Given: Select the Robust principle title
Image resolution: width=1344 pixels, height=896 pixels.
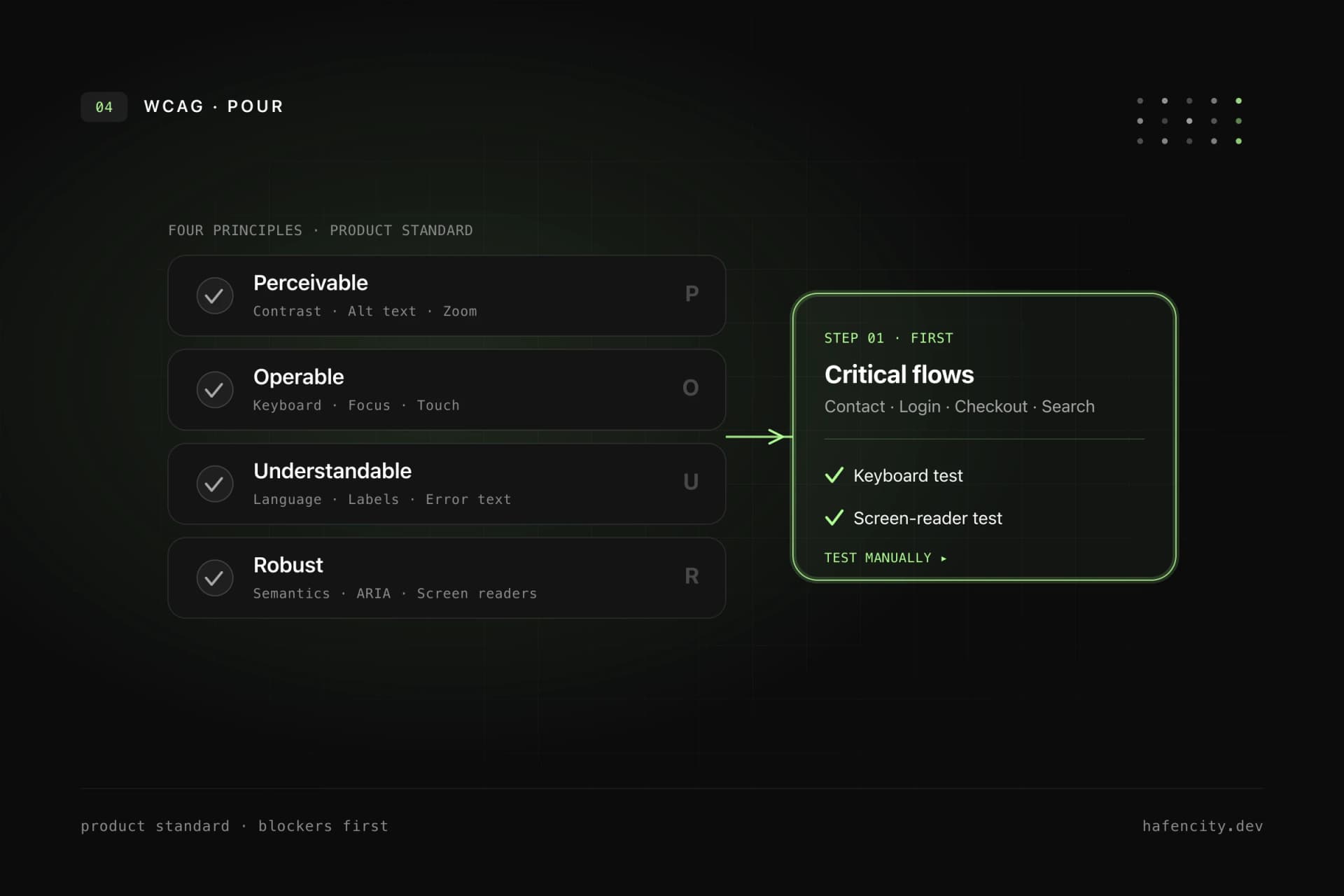Looking at the screenshot, I should [288, 565].
